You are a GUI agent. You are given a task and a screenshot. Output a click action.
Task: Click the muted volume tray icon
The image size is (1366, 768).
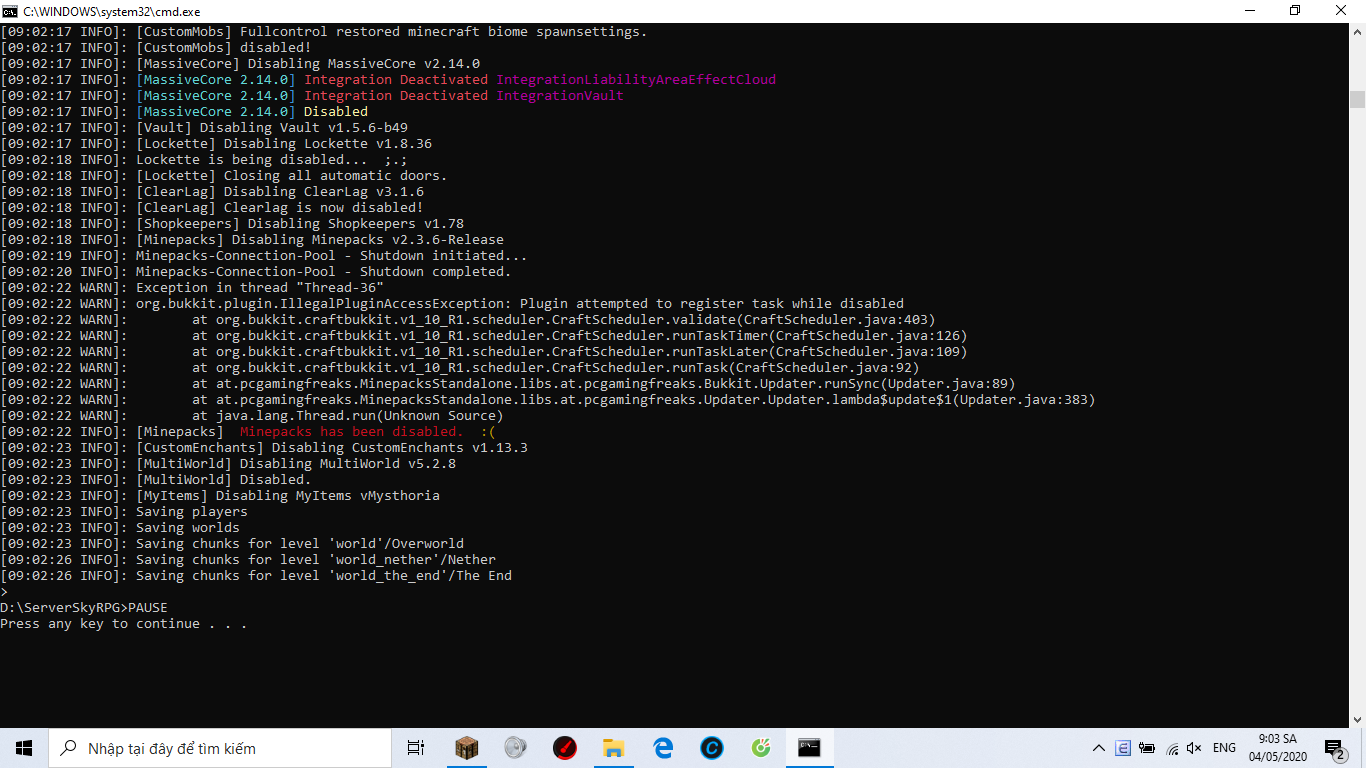[x=1193, y=748]
